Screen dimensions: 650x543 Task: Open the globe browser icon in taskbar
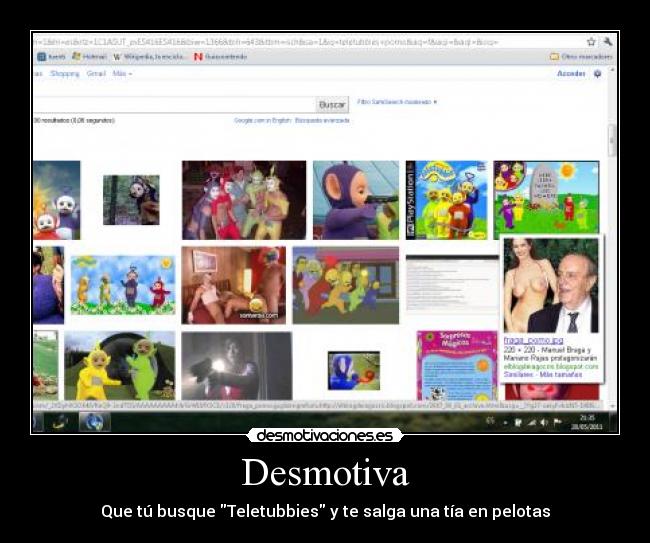click(95, 422)
